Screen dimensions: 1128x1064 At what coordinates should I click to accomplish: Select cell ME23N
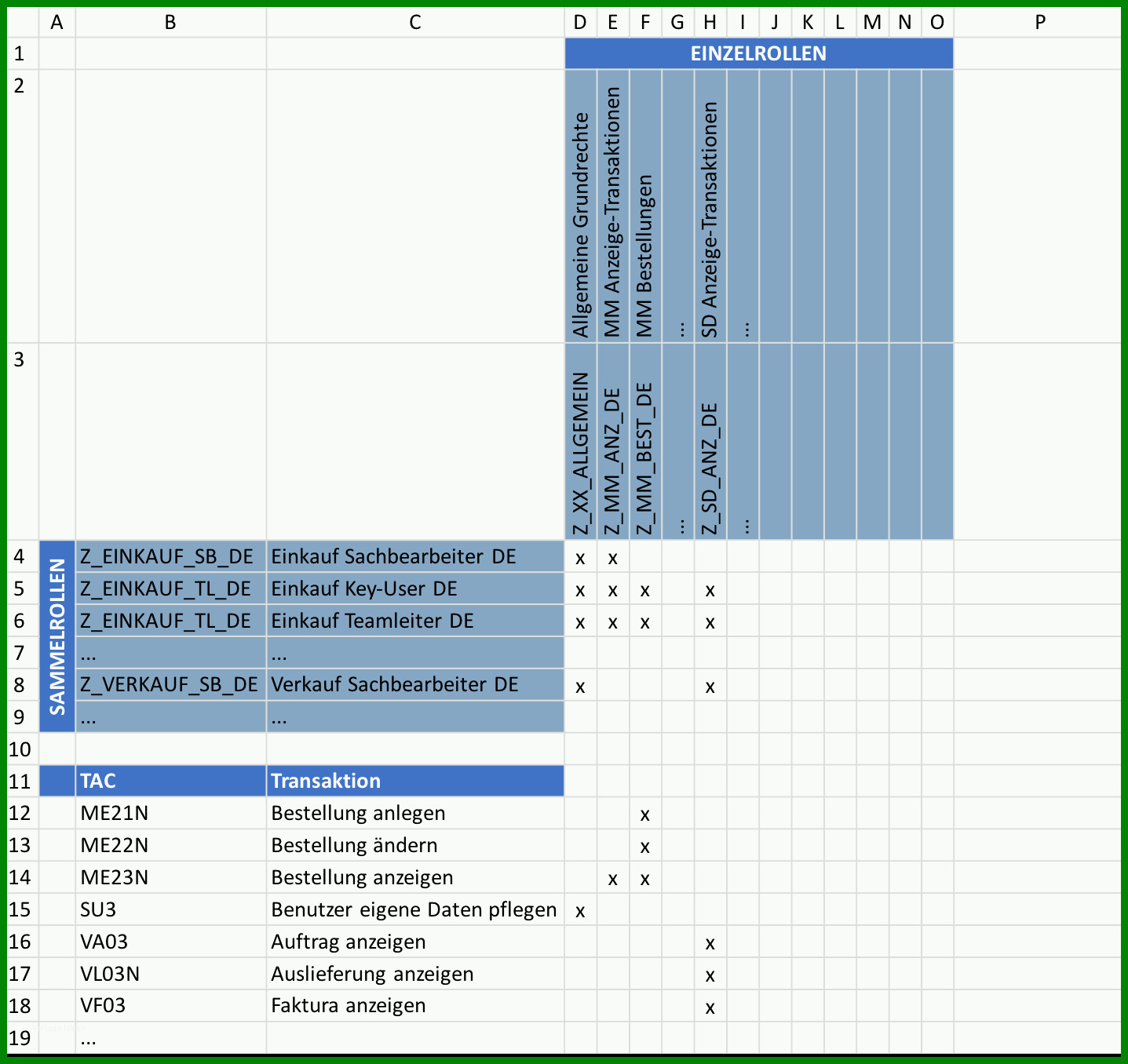click(x=170, y=877)
